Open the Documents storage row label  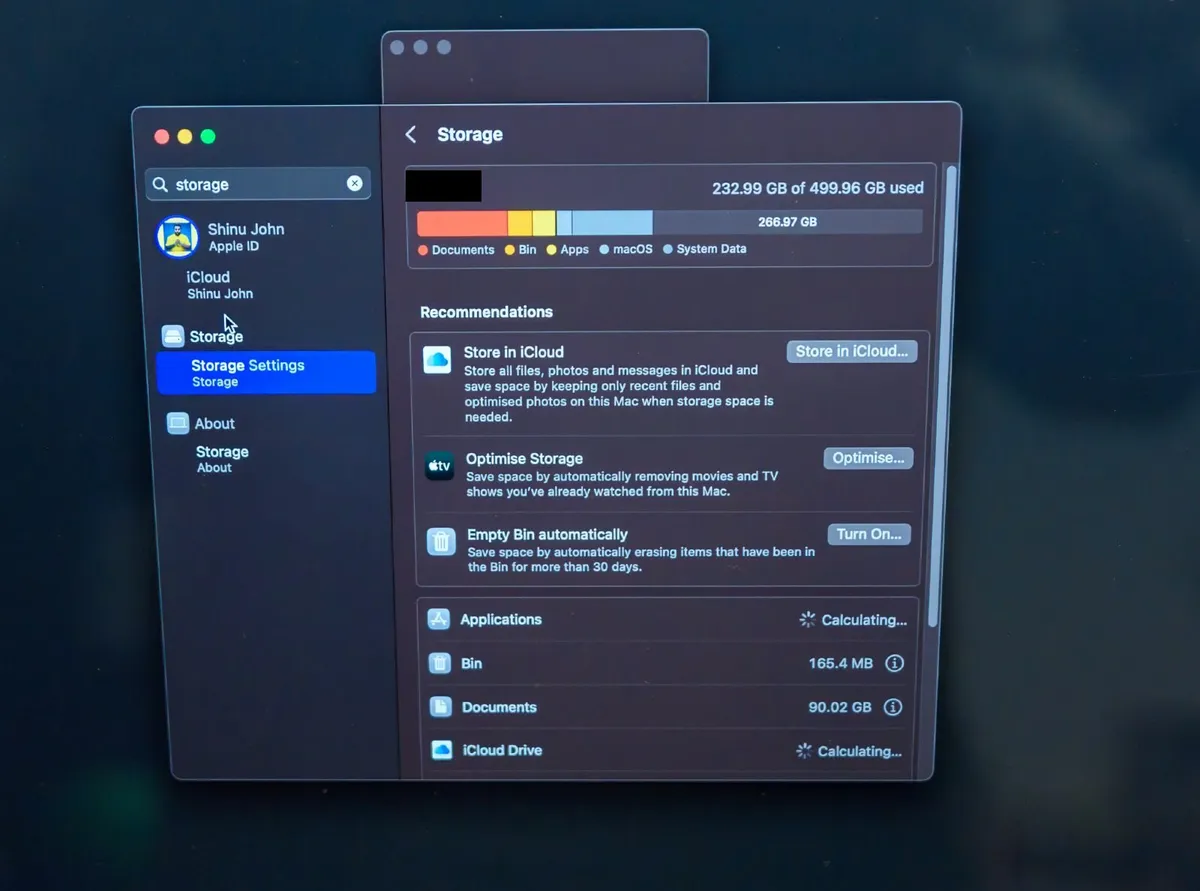(499, 707)
